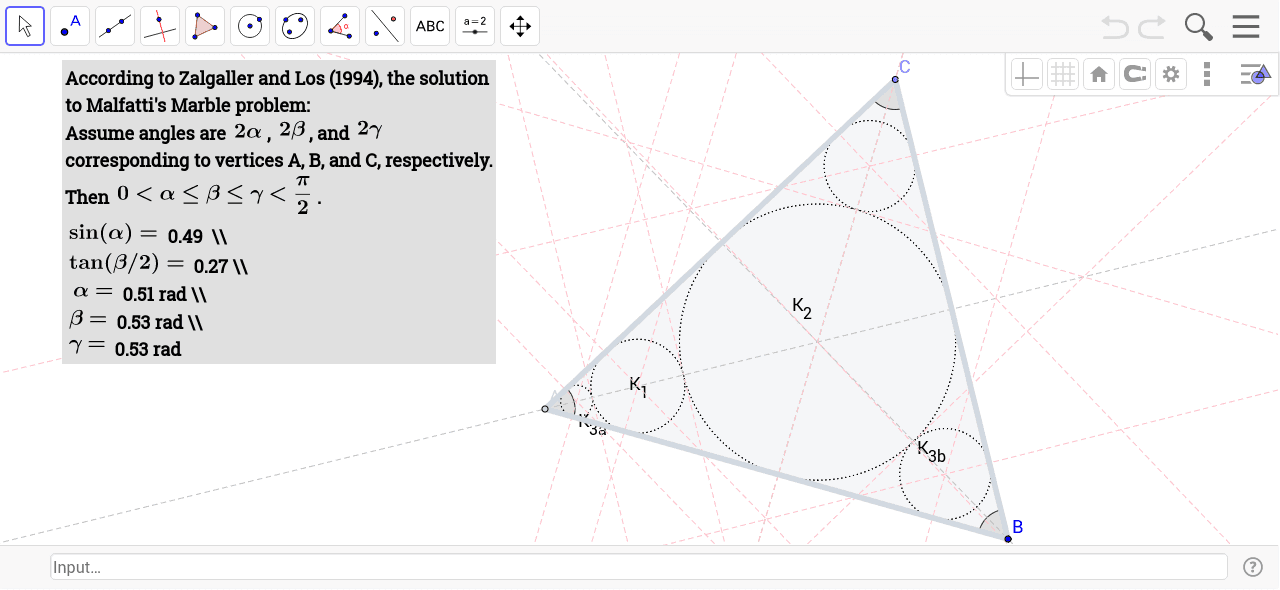Click the K3b circle label
Screen dimensions: 1280x590
(x=932, y=451)
